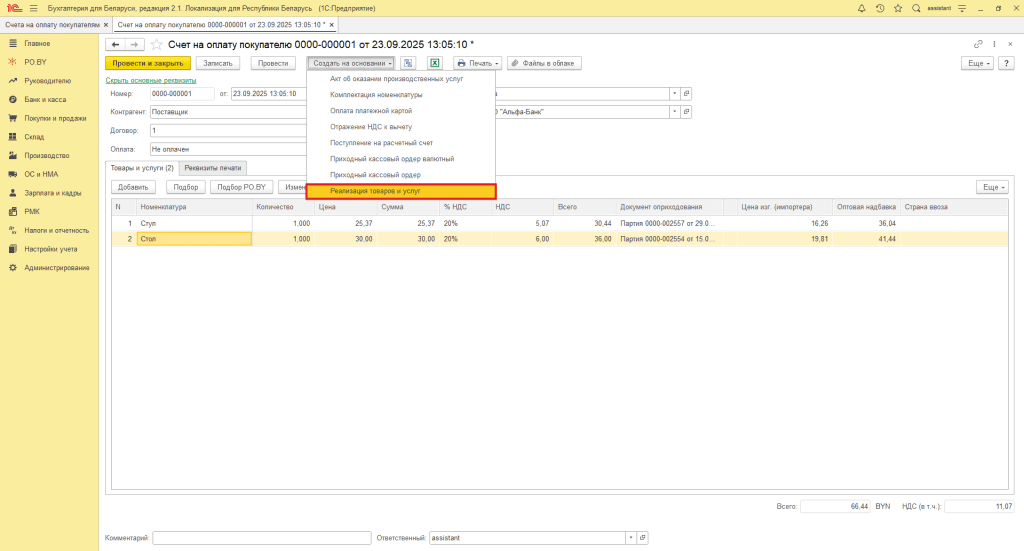Viewport: 1024px width, 551px height.
Task: Open the main hamburger menu
Action: (33, 8)
